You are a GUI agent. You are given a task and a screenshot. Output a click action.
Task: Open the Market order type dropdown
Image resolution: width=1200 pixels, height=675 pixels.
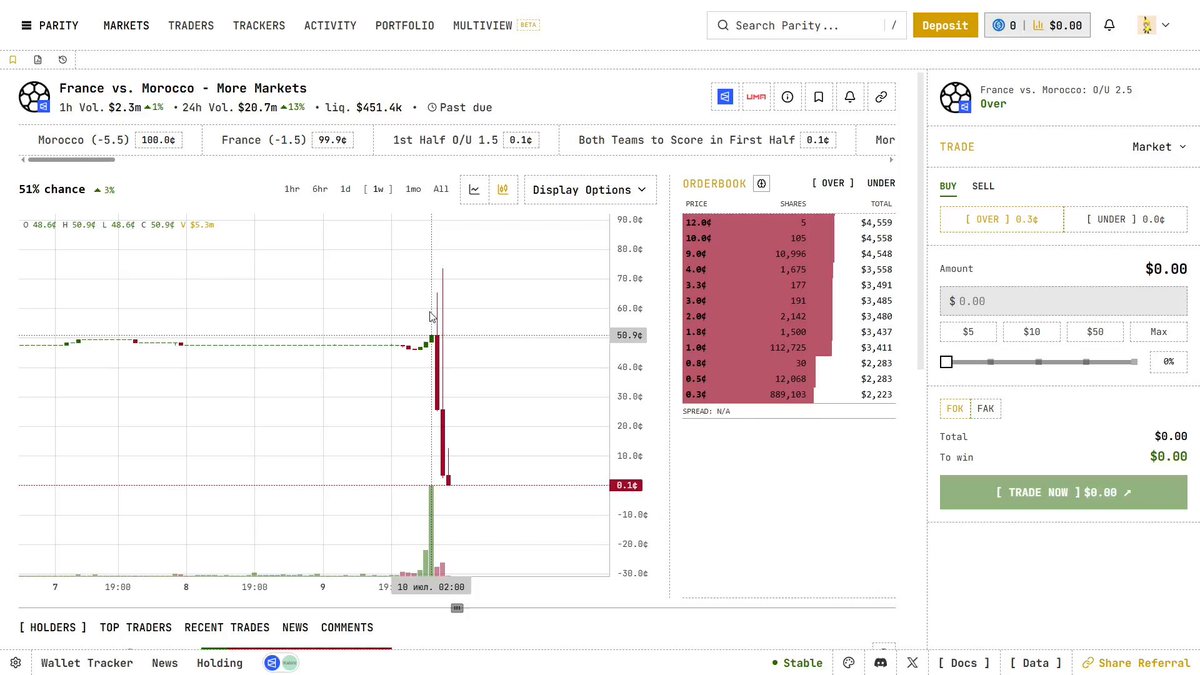[x=1159, y=147]
